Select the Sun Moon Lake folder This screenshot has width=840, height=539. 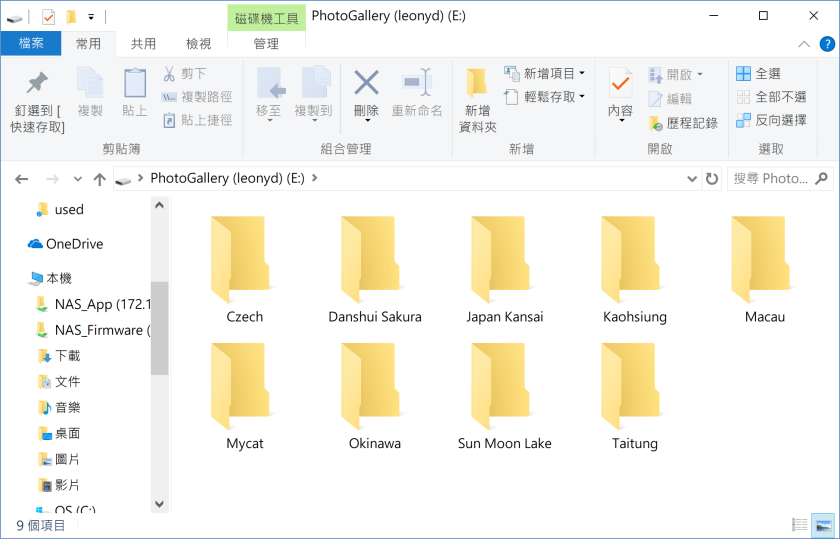[505, 398]
